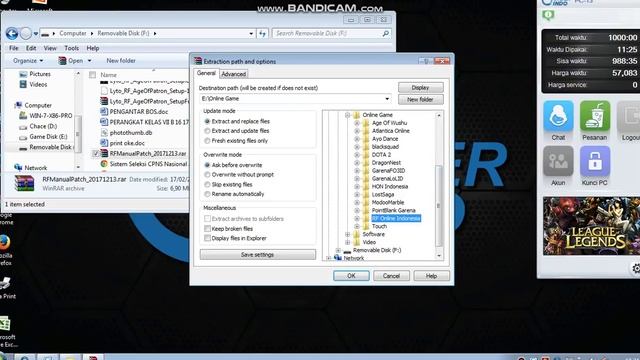Screen dimensions: 640x360
Task: Click the Name column header in Explorer
Action: pyautogui.click(x=109, y=75)
